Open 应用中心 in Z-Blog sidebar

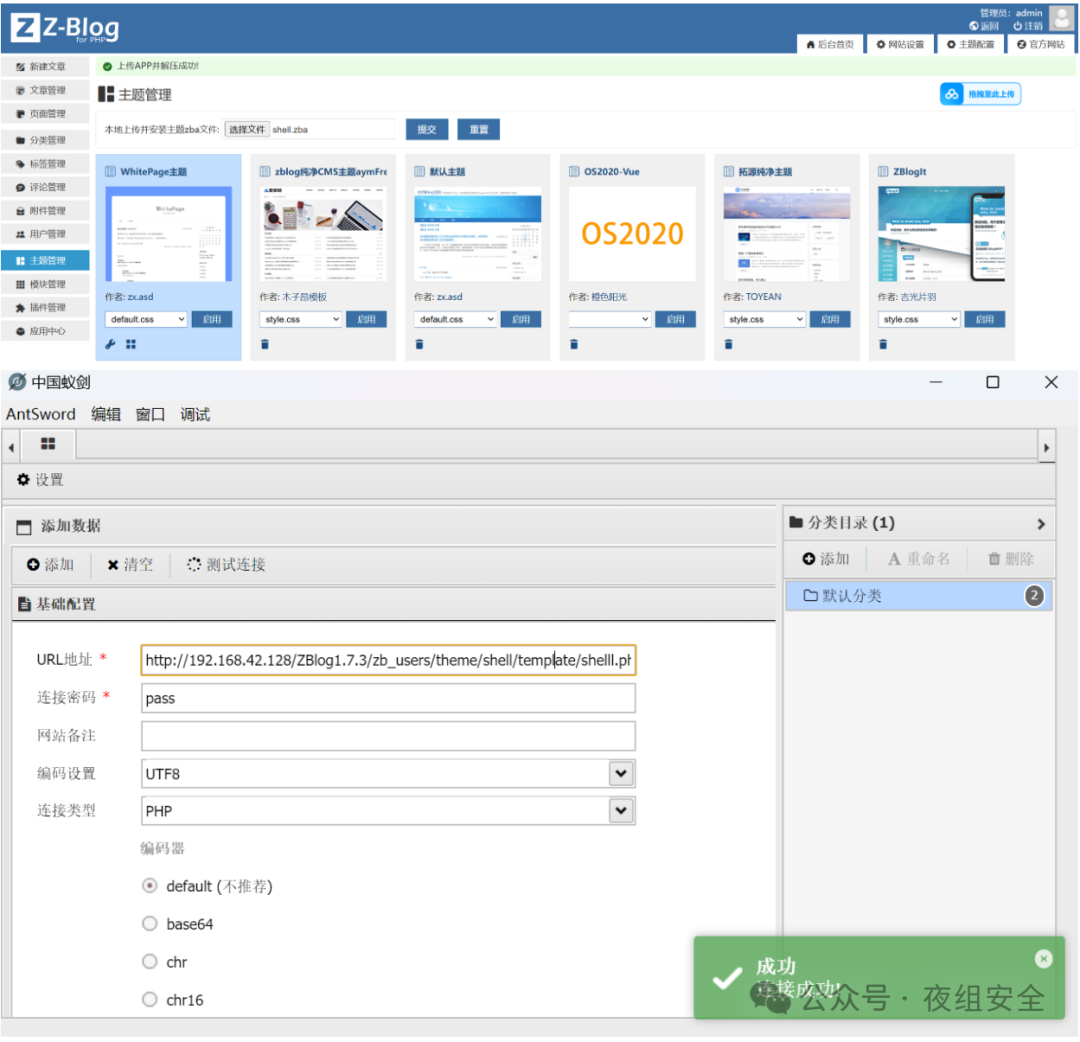point(45,331)
